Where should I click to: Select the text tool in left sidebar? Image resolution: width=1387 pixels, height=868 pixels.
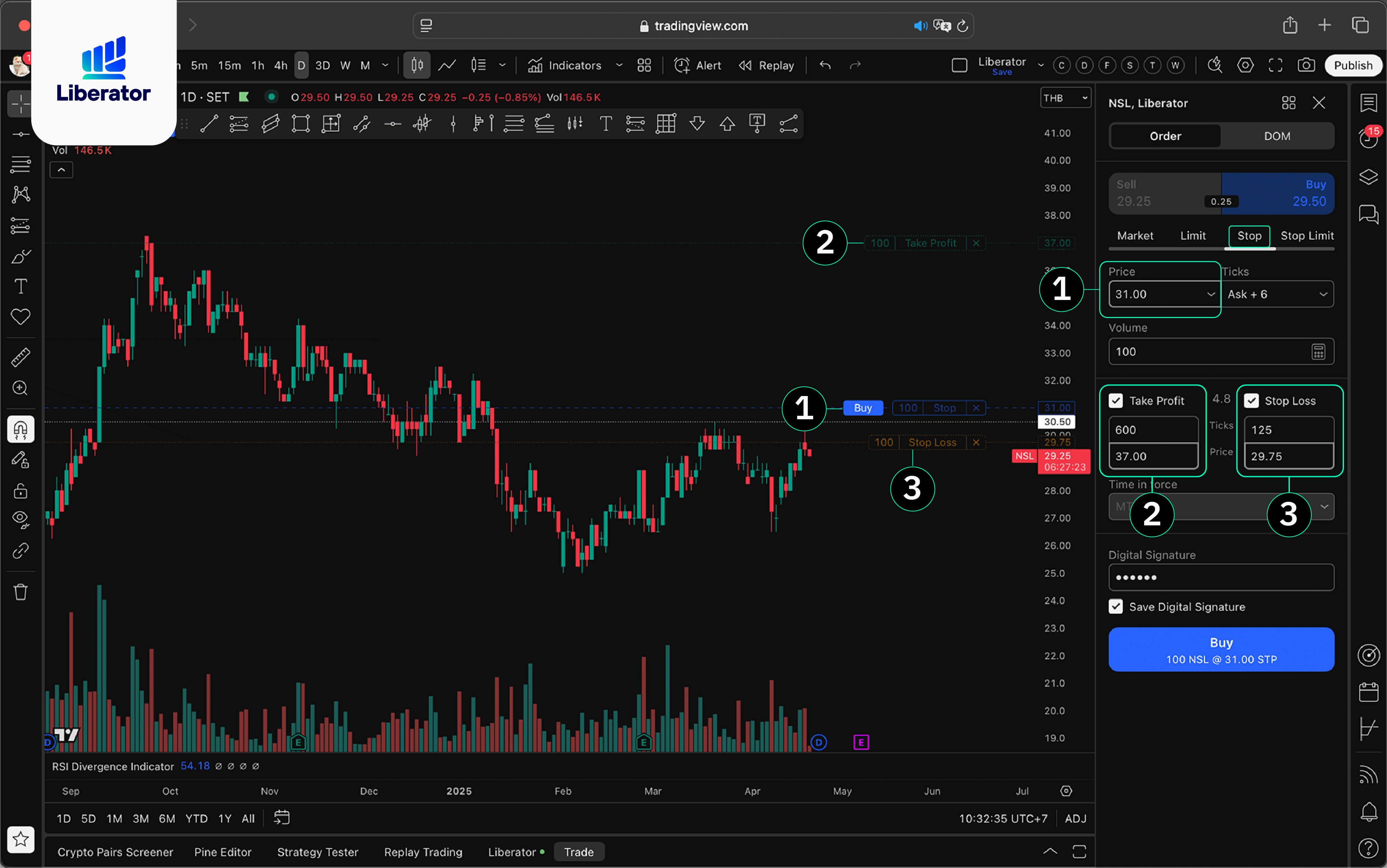[x=21, y=286]
